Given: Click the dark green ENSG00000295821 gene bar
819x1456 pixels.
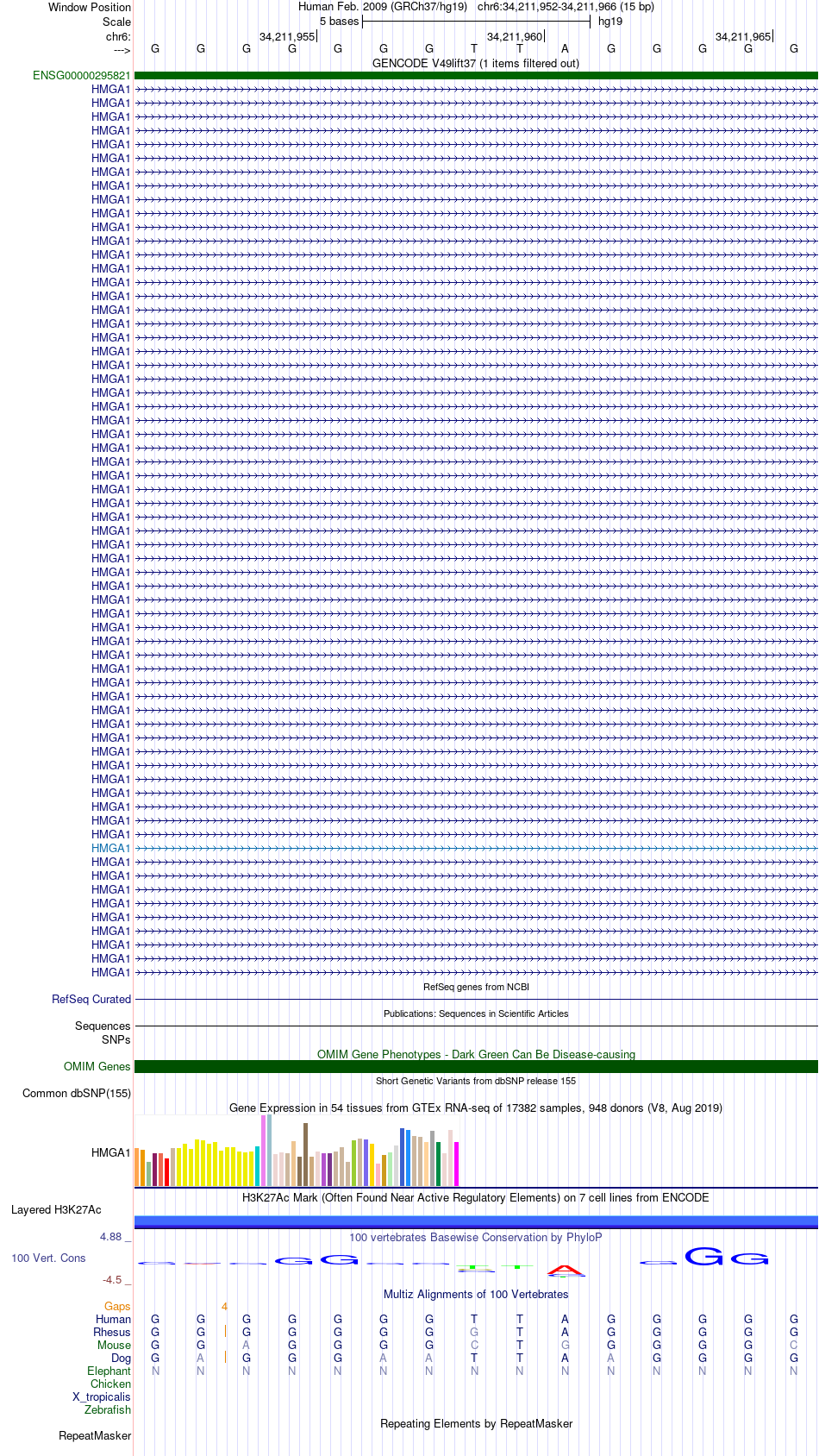Looking at the screenshot, I should click(476, 75).
